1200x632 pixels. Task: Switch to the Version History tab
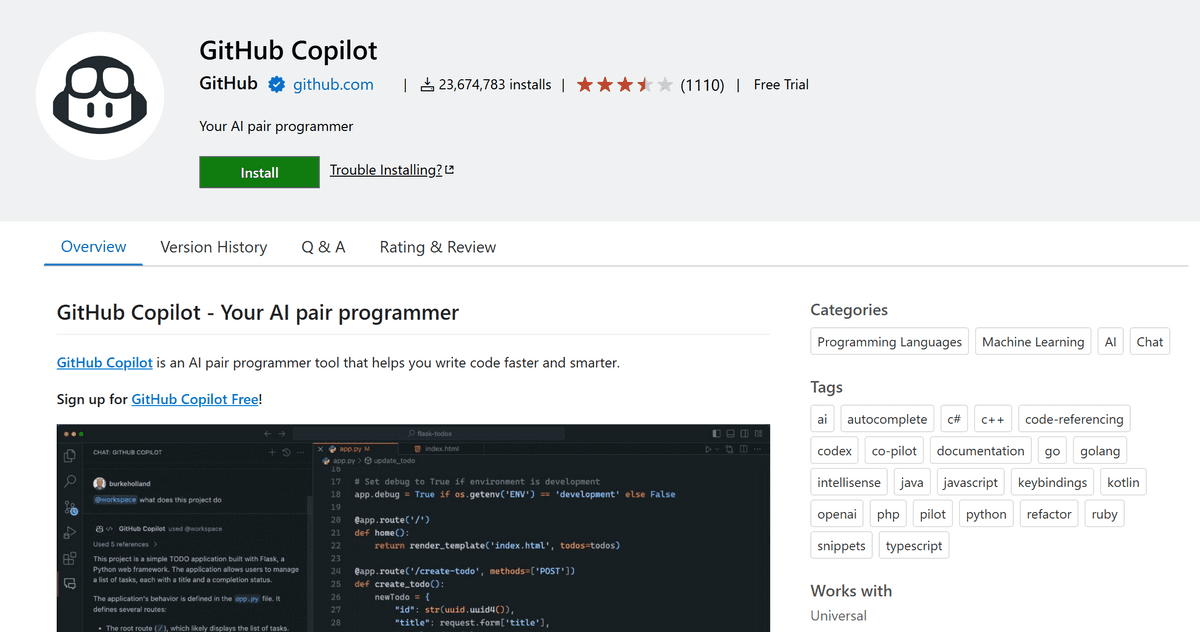(x=213, y=247)
